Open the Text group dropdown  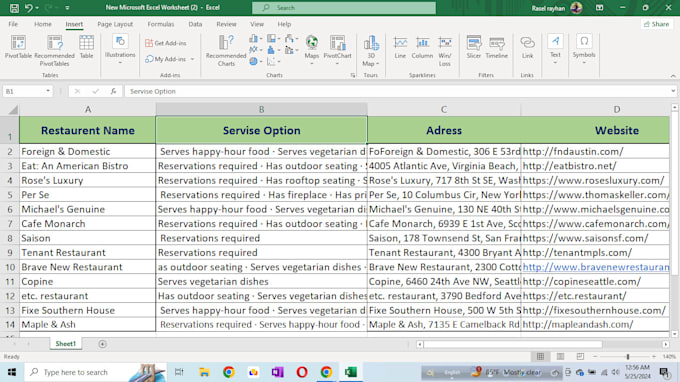click(555, 50)
